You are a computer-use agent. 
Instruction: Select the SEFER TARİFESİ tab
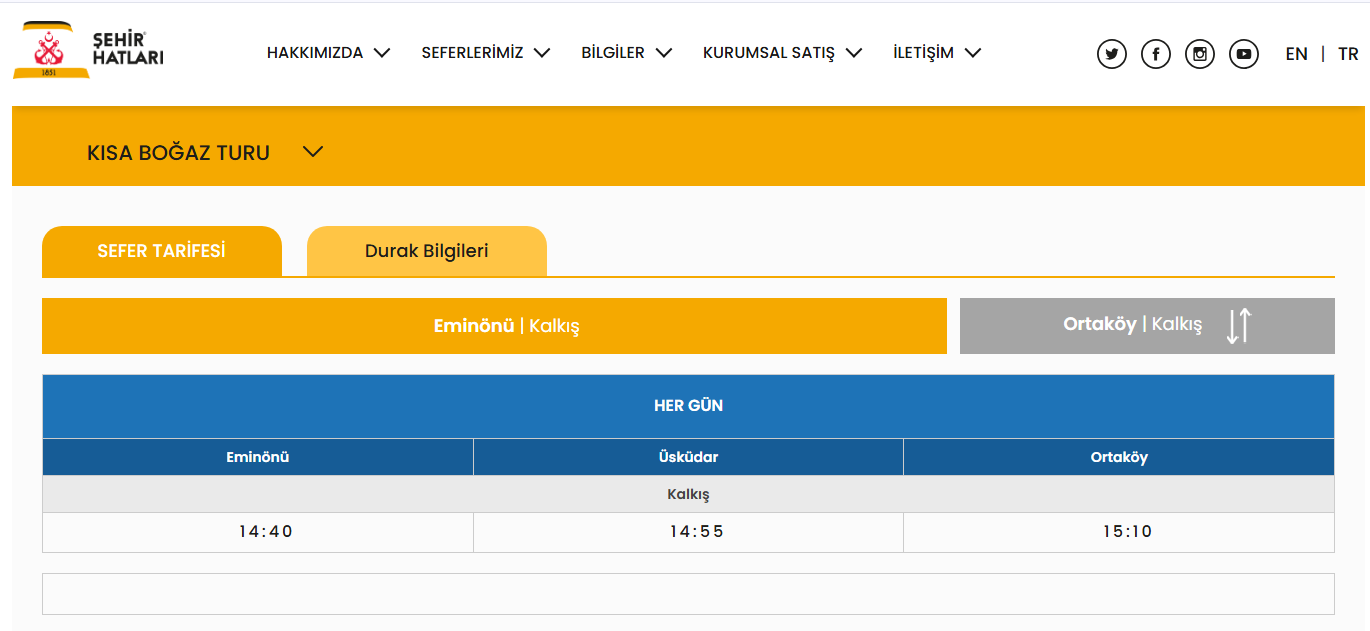[161, 251]
